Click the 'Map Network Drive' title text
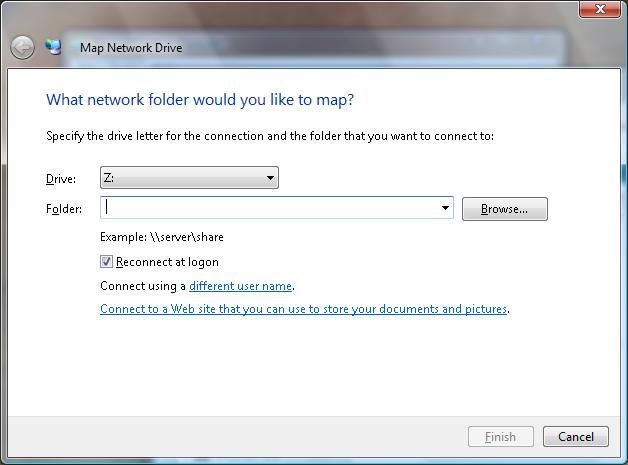This screenshot has height=465, width=628. (131, 47)
